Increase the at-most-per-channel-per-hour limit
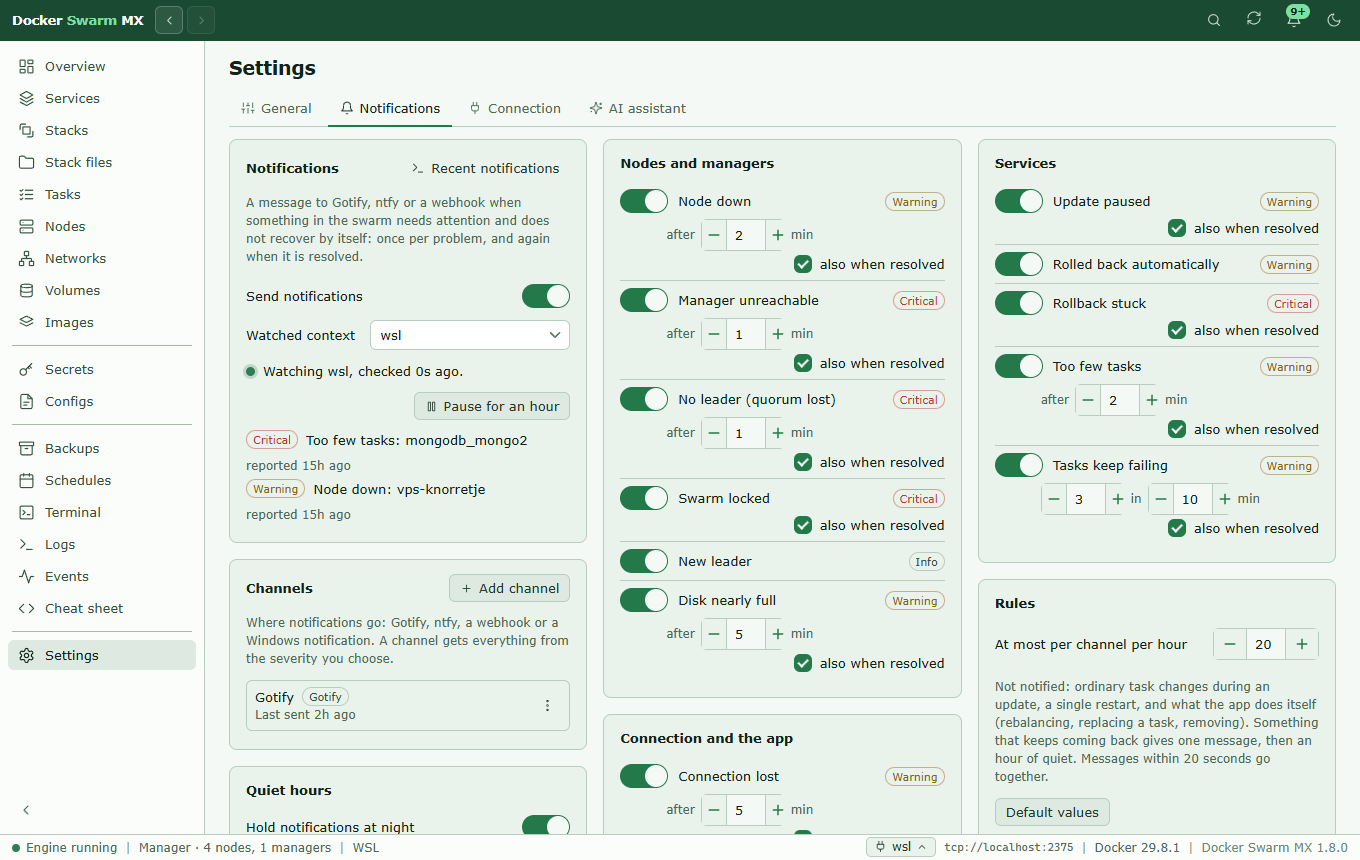 pyautogui.click(x=1302, y=645)
